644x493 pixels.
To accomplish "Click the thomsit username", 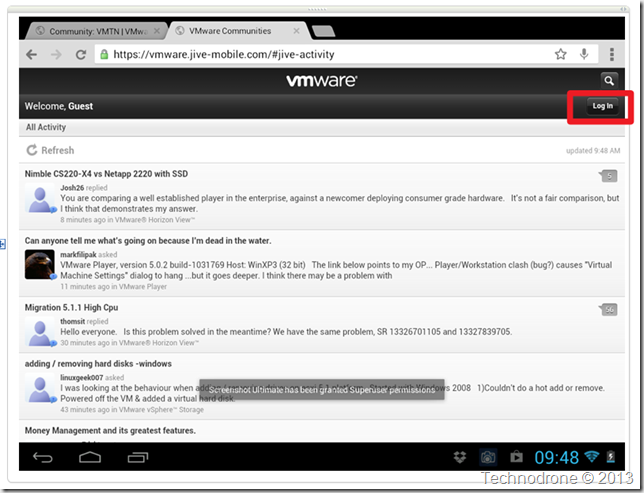I will tap(72, 321).
